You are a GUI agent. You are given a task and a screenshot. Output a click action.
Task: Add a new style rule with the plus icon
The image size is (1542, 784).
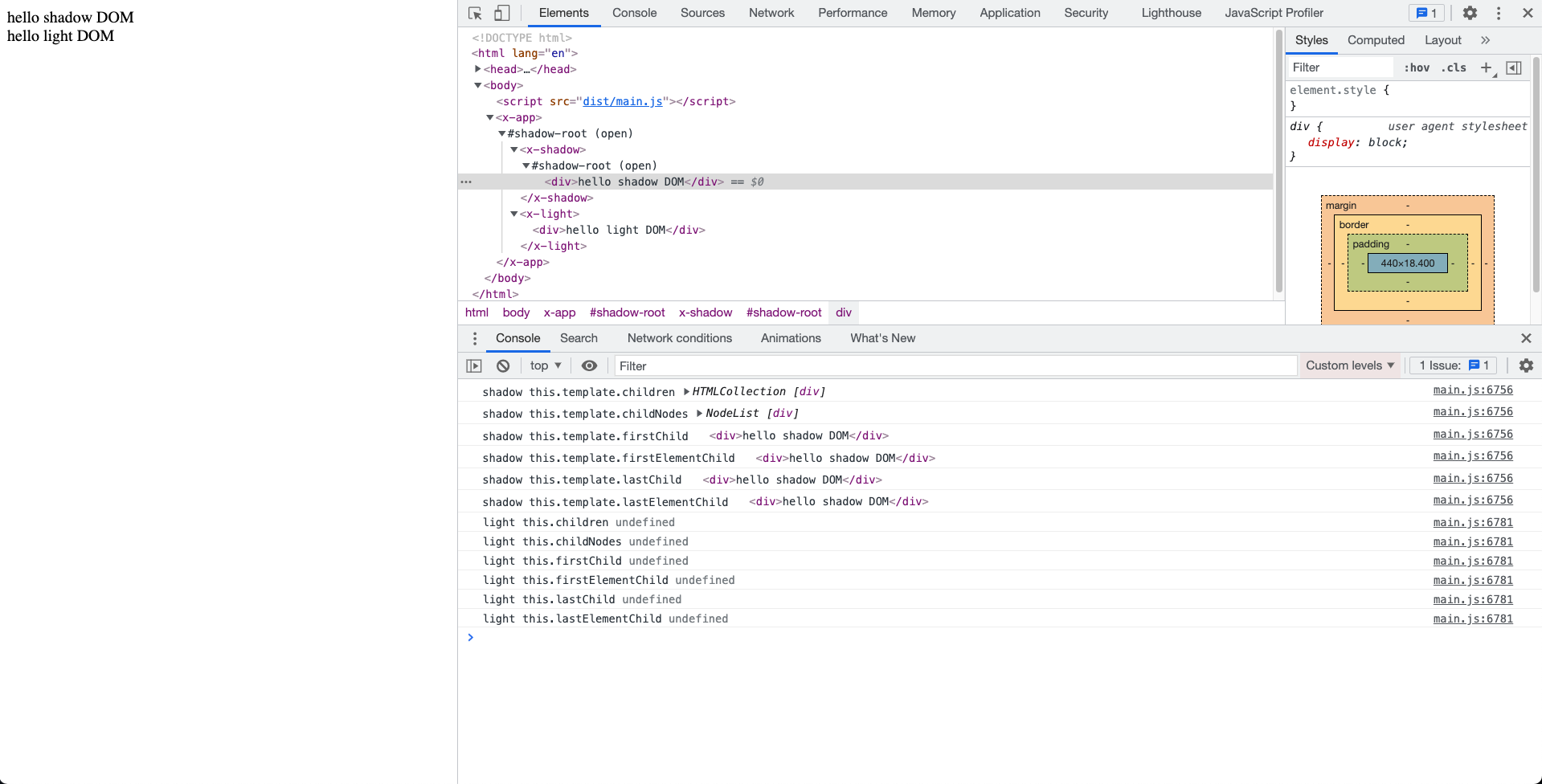tap(1485, 67)
